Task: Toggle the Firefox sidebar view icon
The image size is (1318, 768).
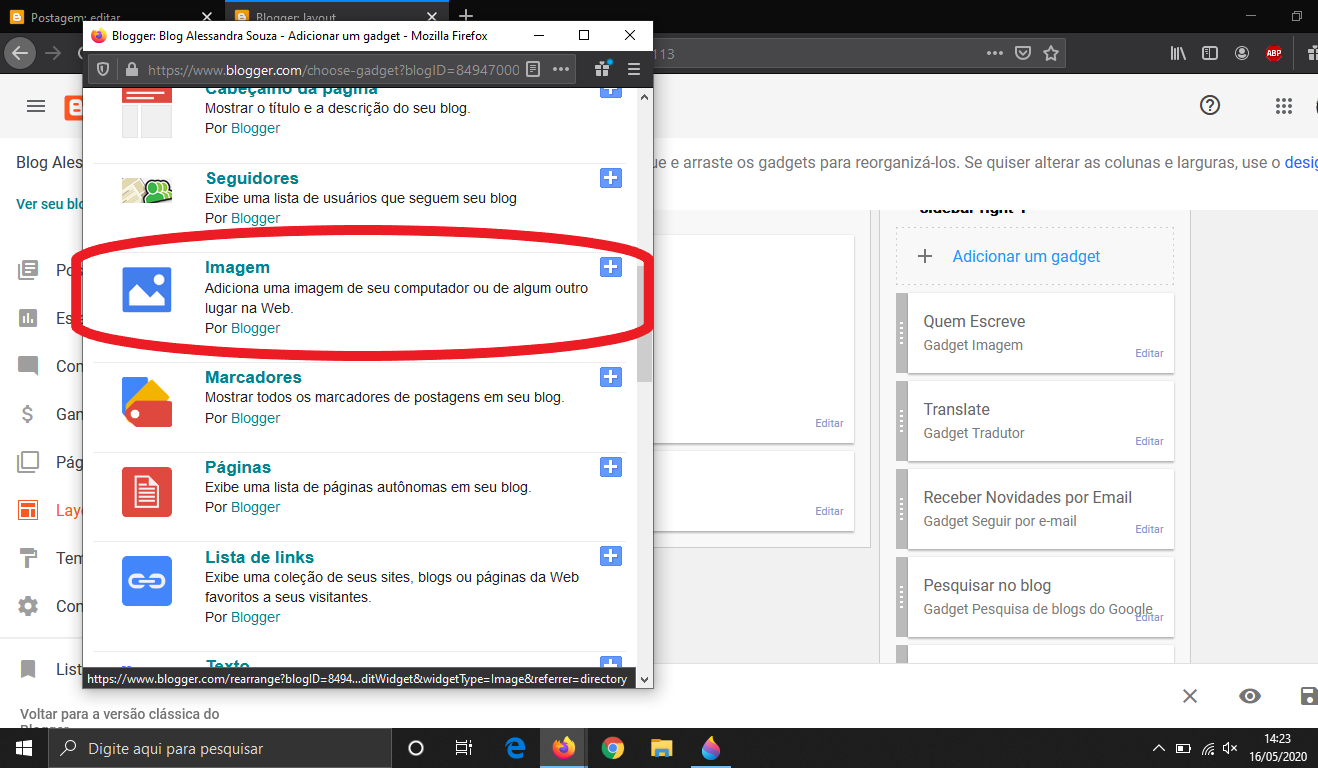Action: pos(1210,53)
